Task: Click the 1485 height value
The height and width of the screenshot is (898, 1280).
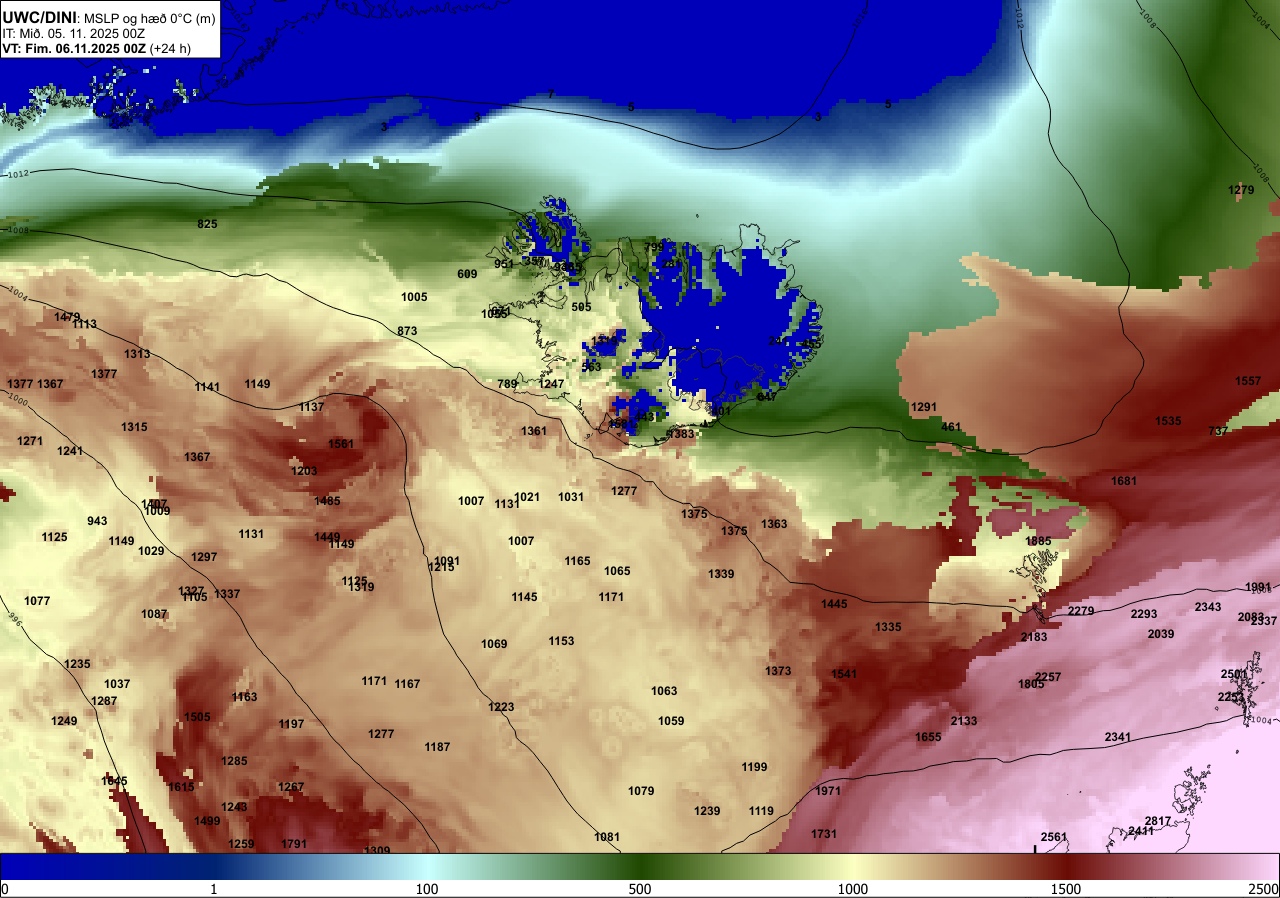Action: [327, 501]
